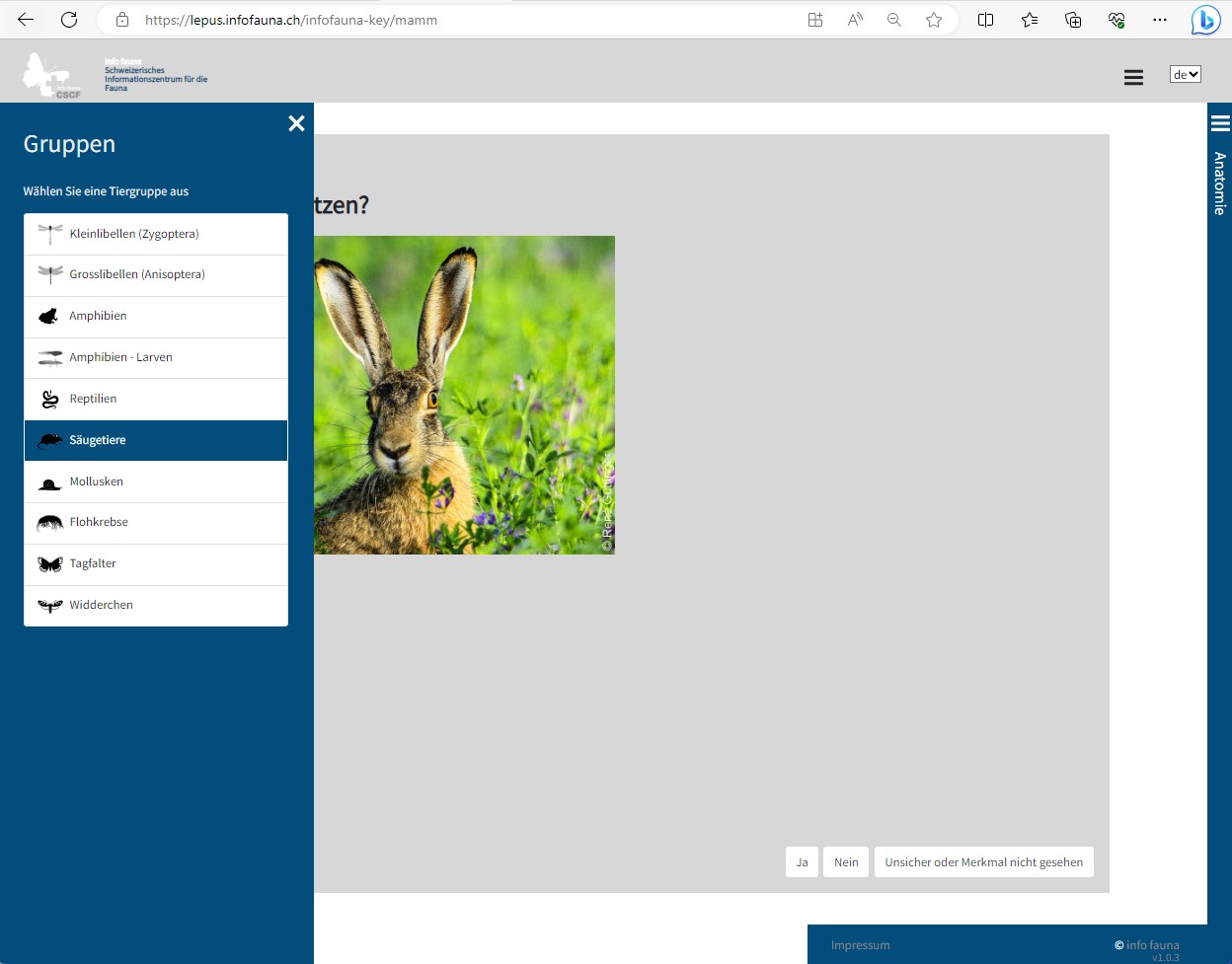Viewport: 1232px width, 964px height.
Task: Click the hare photo thumbnail
Action: (464, 395)
